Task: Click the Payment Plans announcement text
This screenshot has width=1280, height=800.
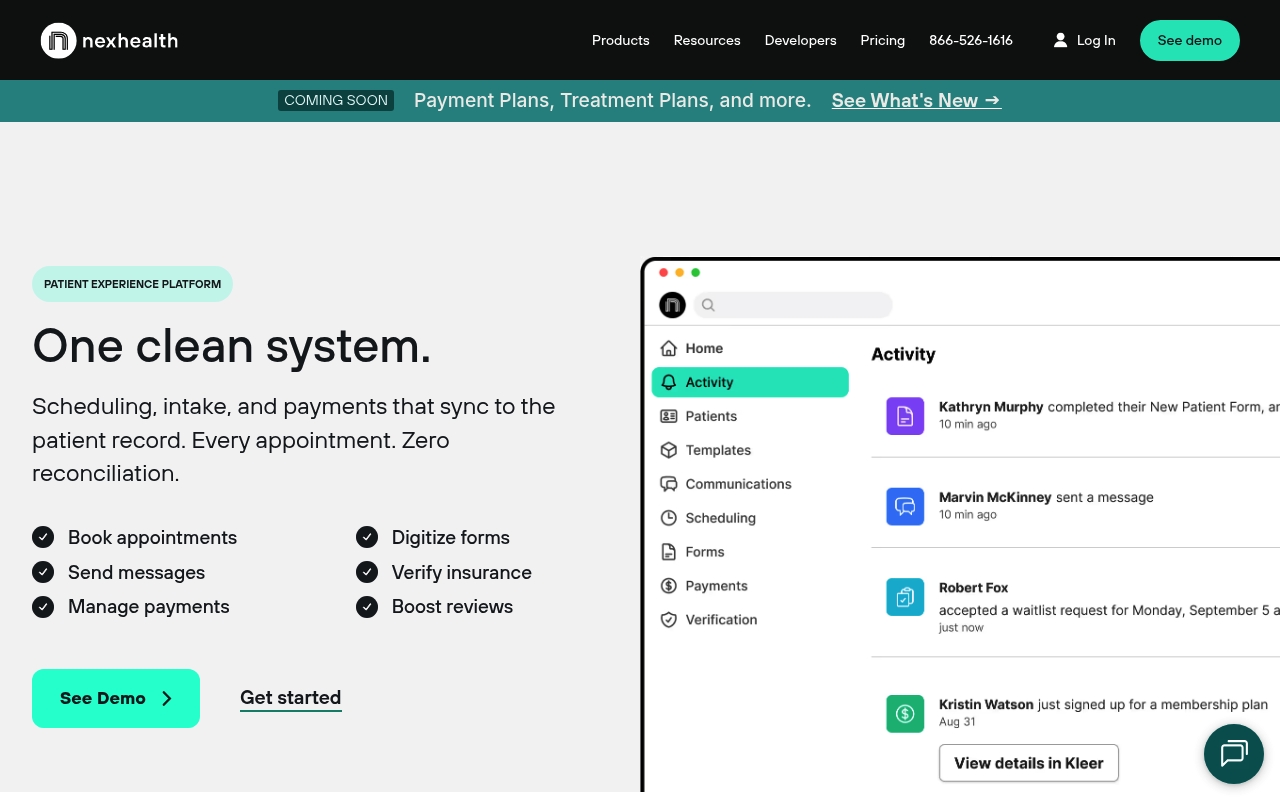Action: pos(612,100)
